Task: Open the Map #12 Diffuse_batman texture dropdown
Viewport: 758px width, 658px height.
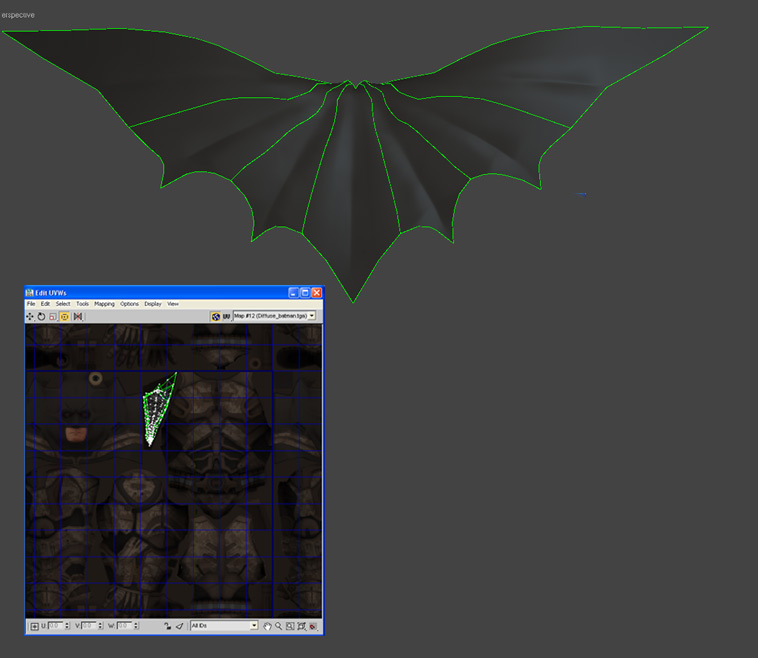Action: [275, 316]
